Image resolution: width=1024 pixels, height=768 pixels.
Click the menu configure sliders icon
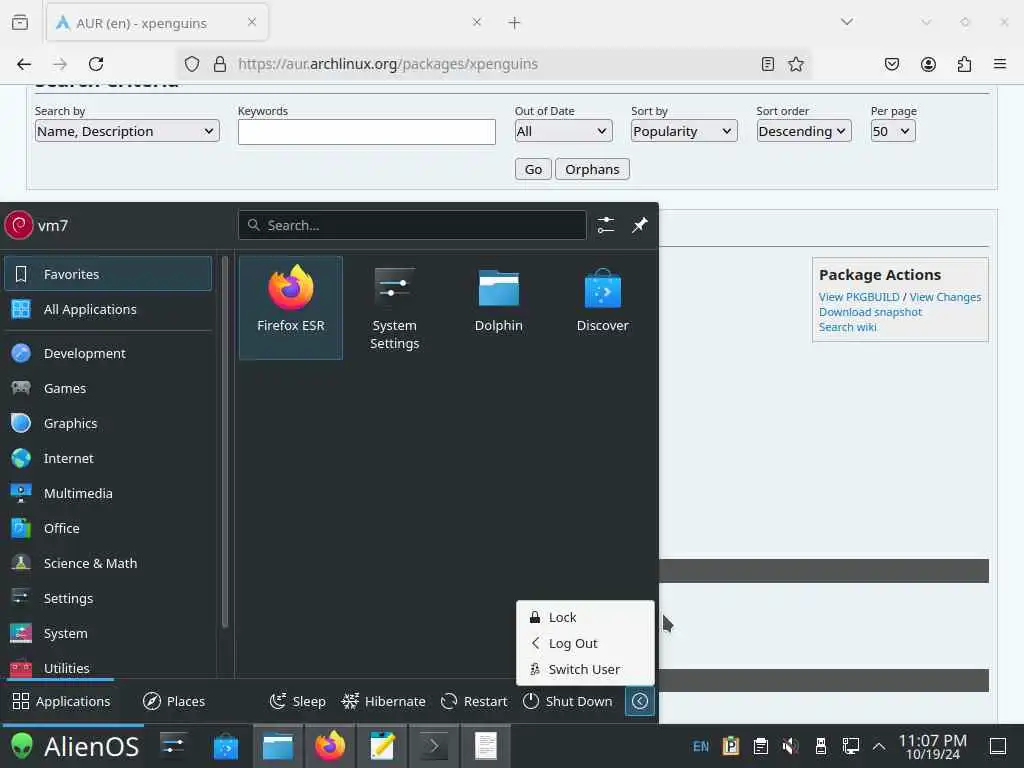tap(605, 225)
